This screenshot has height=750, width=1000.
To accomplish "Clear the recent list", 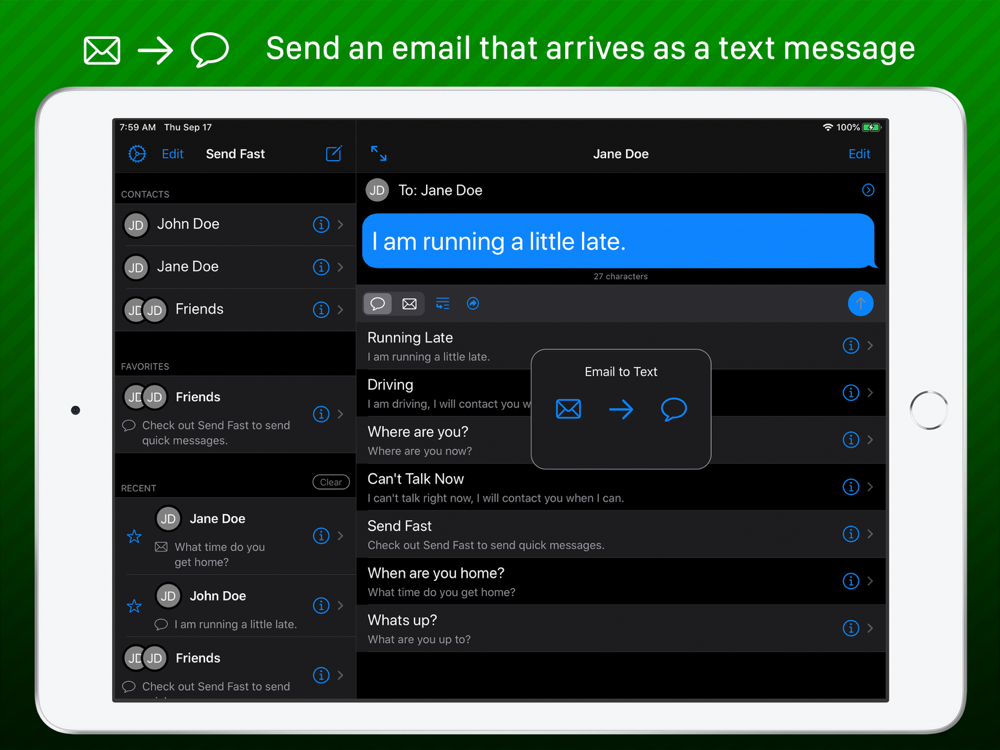I will pyautogui.click(x=331, y=482).
